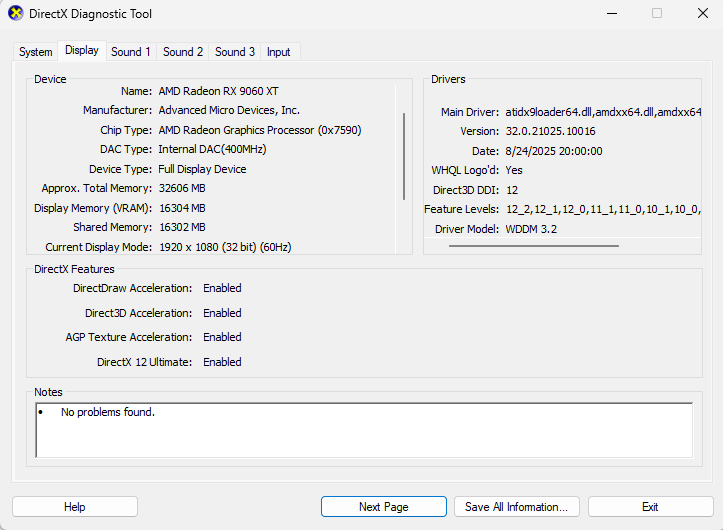Screen dimensions: 723x530
Task: Click the Help button
Action: [x=75, y=507]
